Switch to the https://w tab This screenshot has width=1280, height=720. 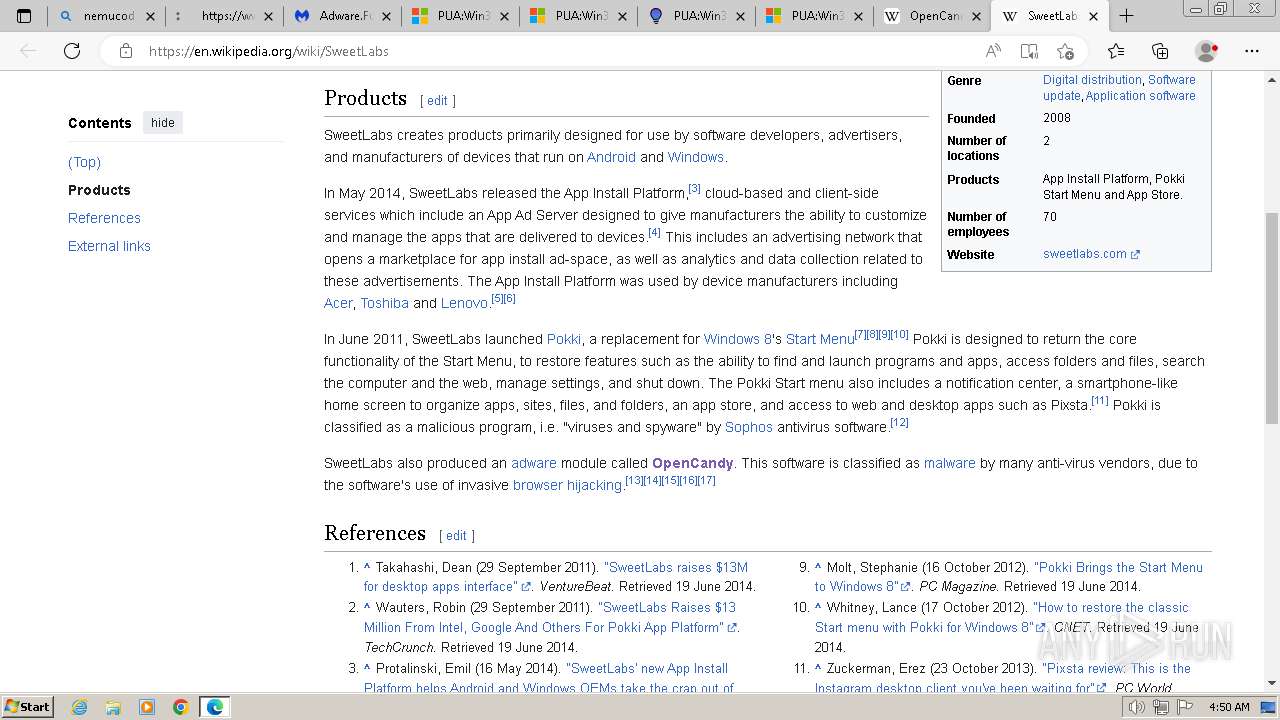coord(226,16)
